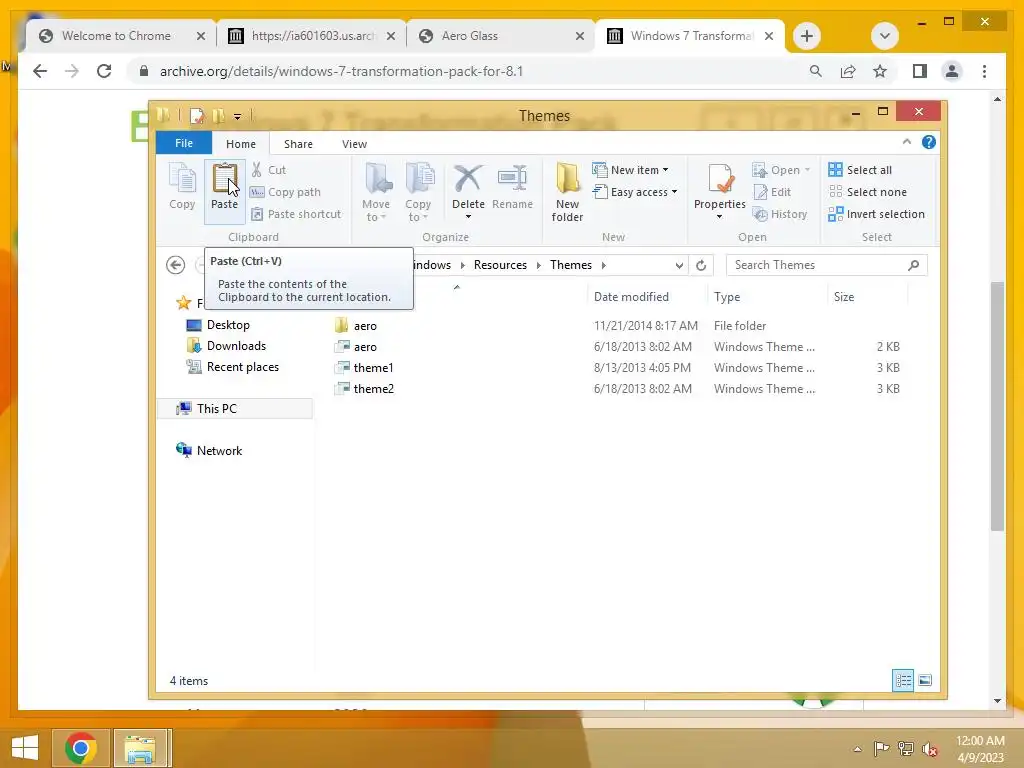Click Chrome back arrow button

click(x=40, y=71)
